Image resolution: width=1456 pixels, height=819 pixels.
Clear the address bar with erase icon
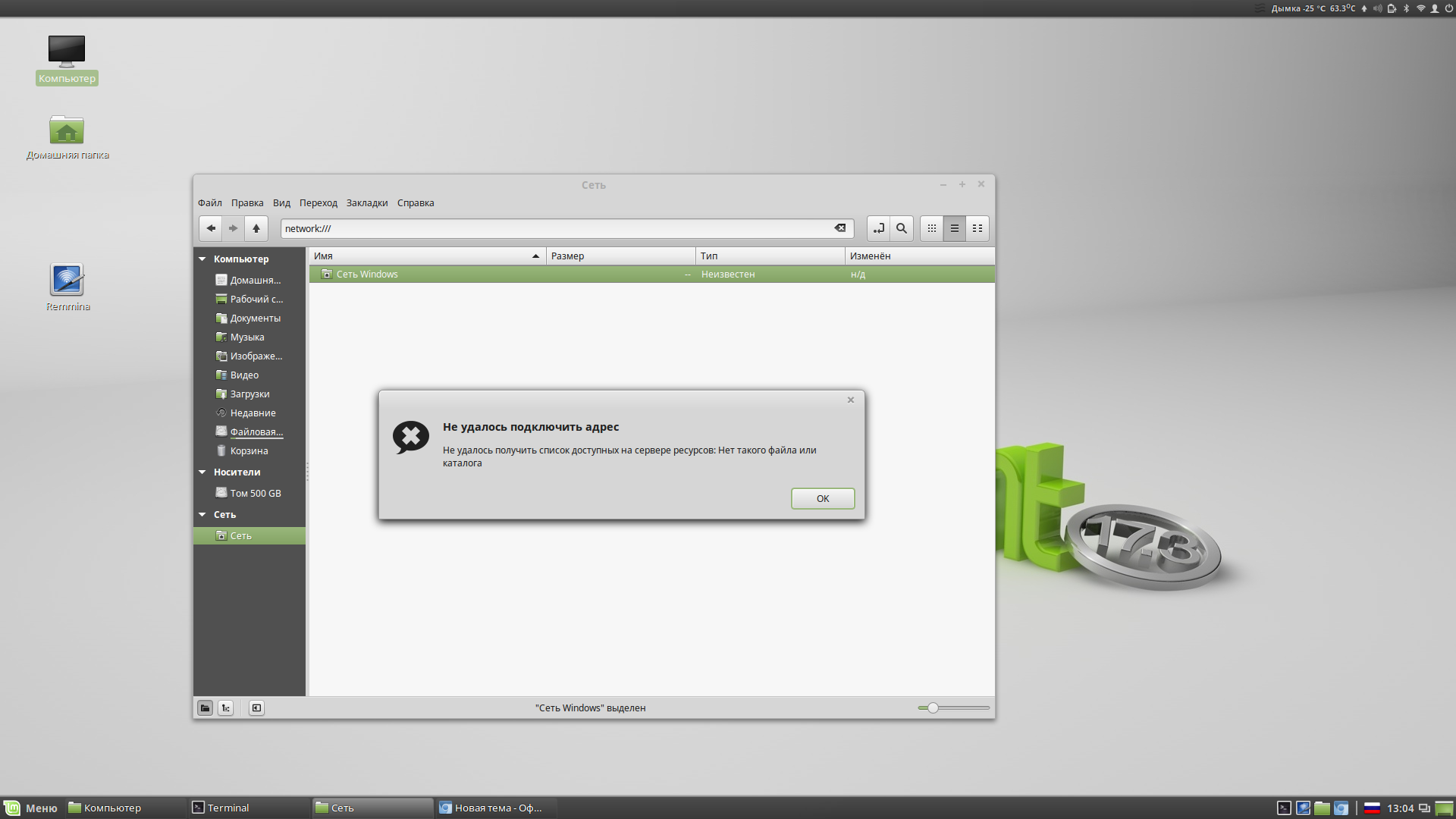click(839, 228)
